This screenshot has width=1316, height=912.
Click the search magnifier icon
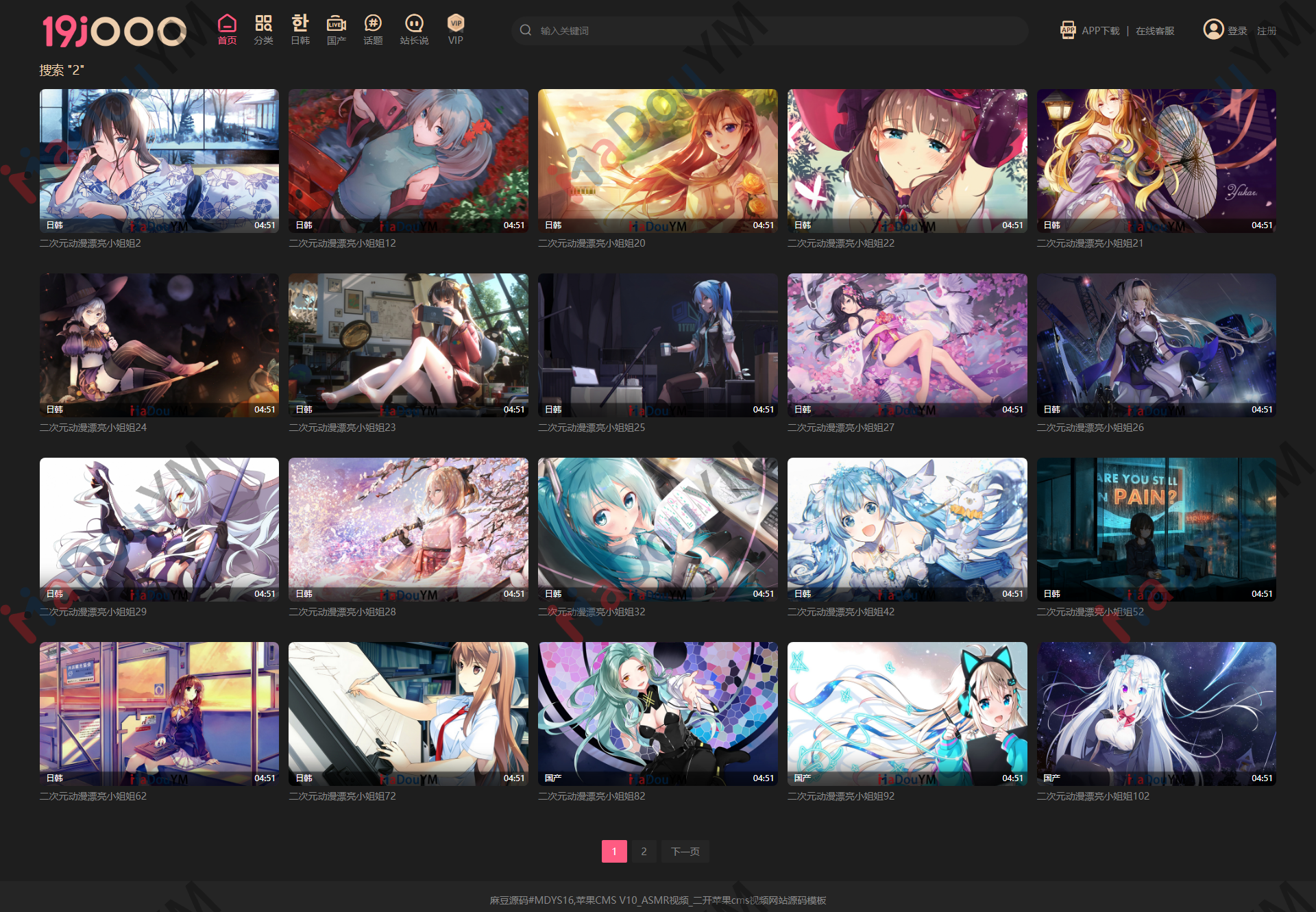click(x=526, y=30)
